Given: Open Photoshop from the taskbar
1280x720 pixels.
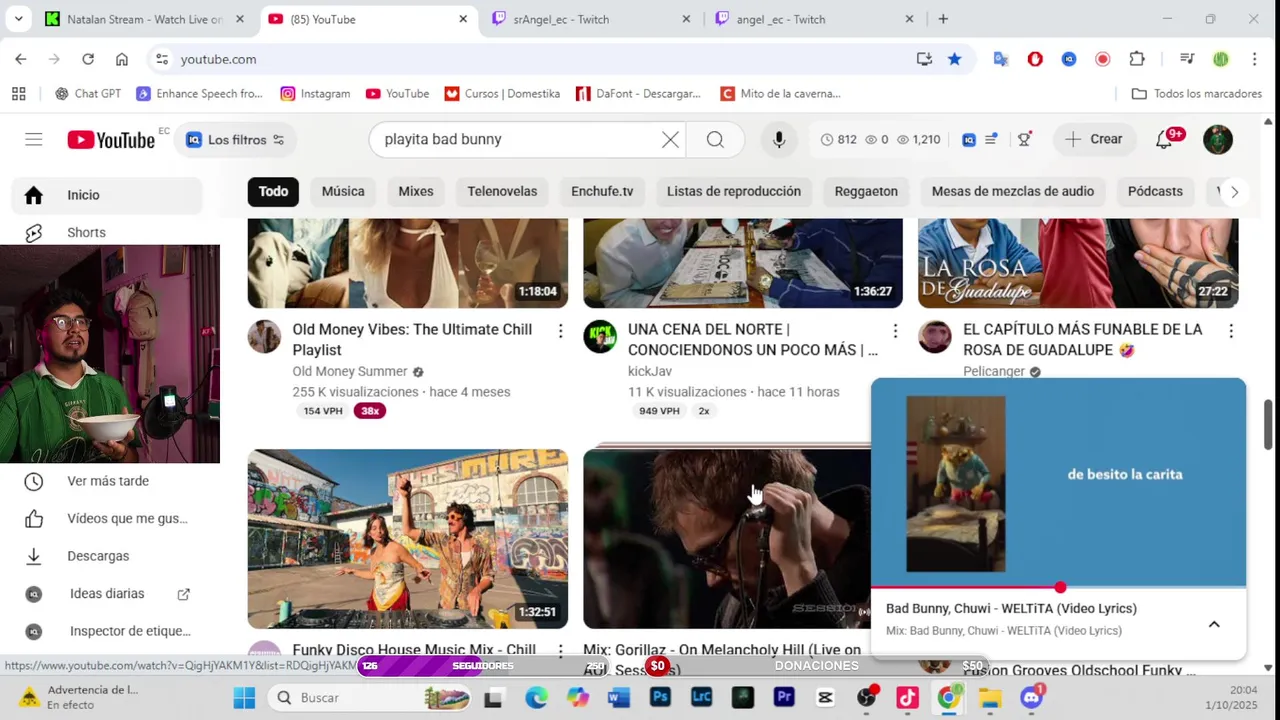Looking at the screenshot, I should click(x=660, y=697).
